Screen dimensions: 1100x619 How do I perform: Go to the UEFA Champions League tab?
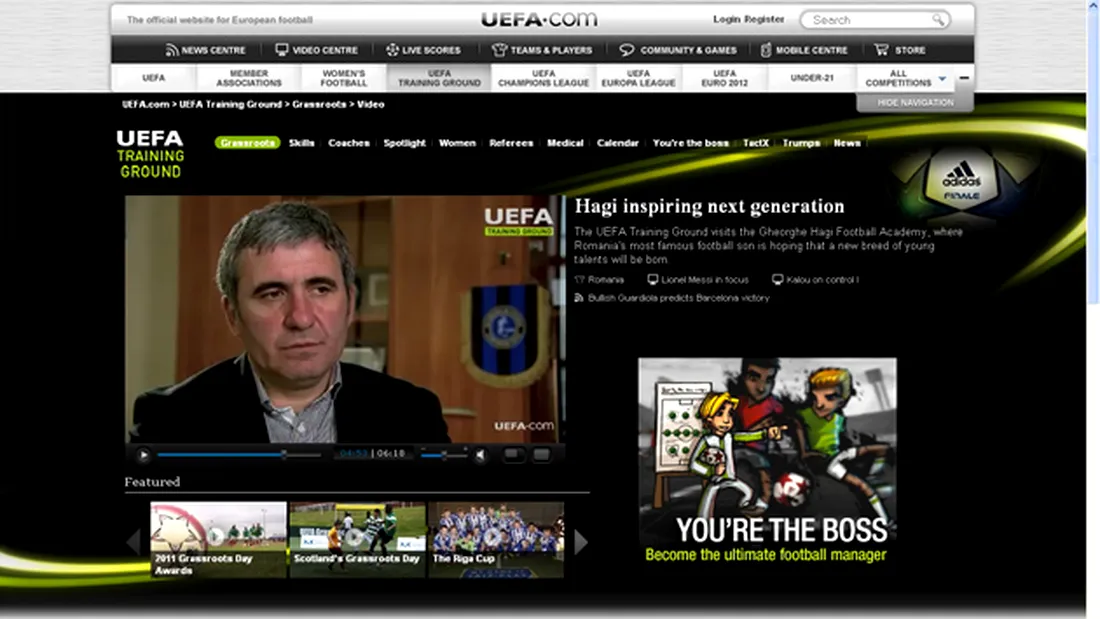(544, 78)
